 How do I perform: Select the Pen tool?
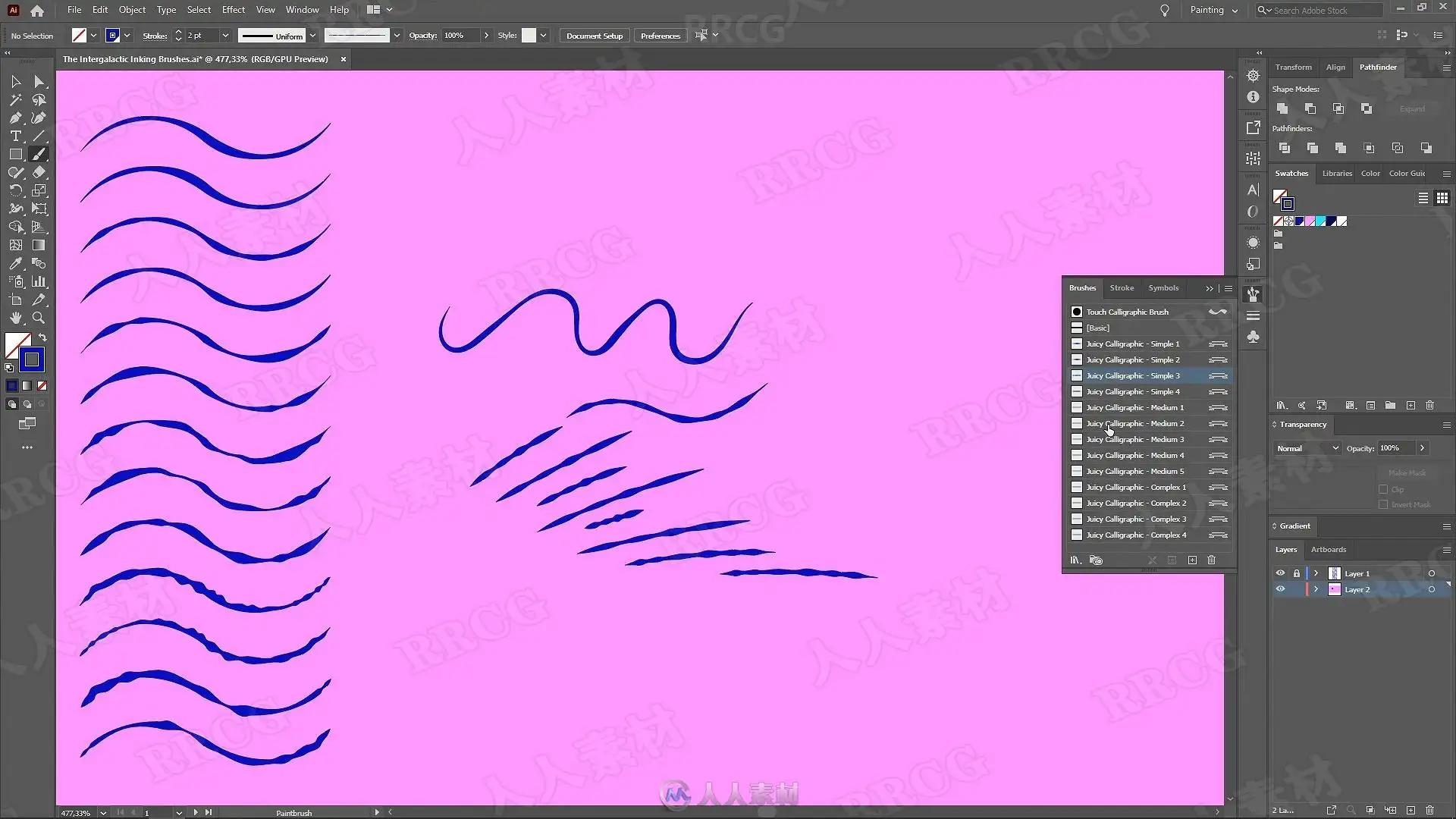(16, 118)
